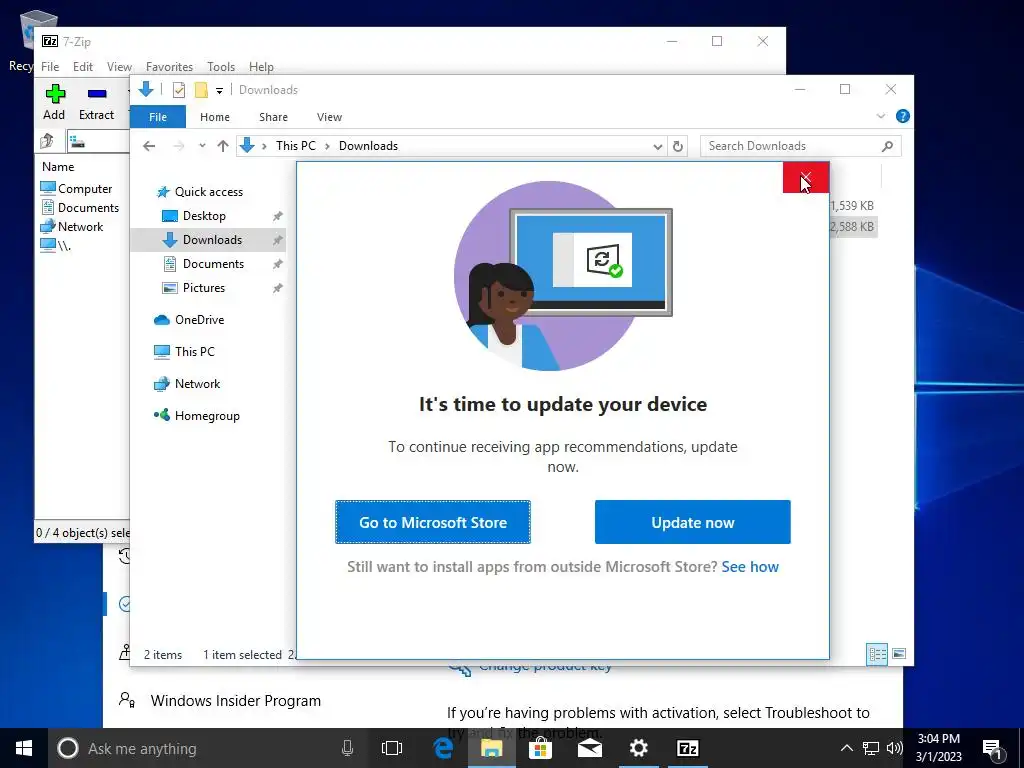Open 7-Zip View menu
The width and height of the screenshot is (1024, 768).
(x=119, y=67)
